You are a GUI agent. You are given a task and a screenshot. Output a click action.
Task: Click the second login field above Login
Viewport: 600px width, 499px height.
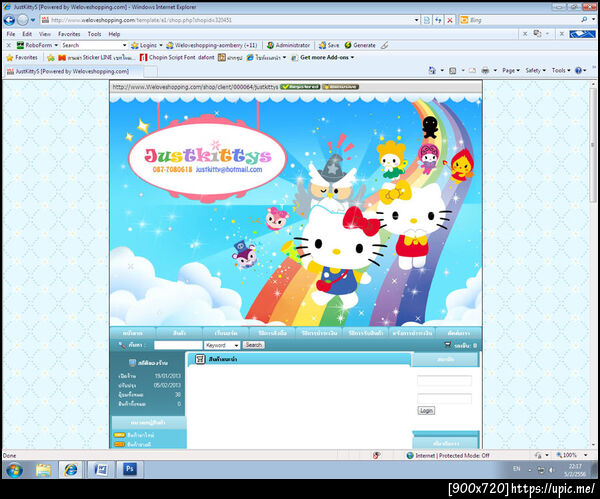tap(444, 399)
